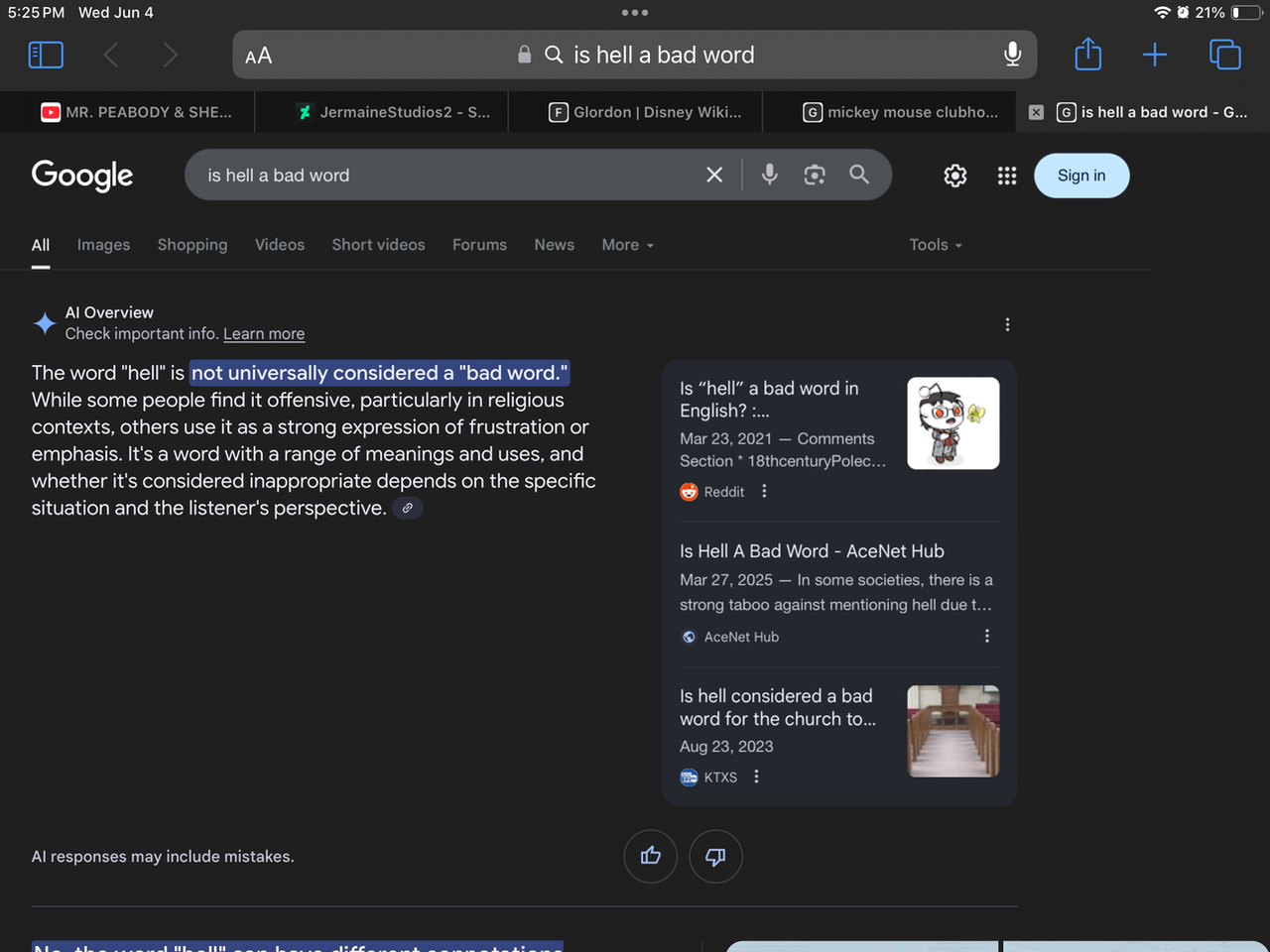Open more options beside Reddit source
Image resolution: width=1270 pixels, height=952 pixels.
tap(764, 491)
